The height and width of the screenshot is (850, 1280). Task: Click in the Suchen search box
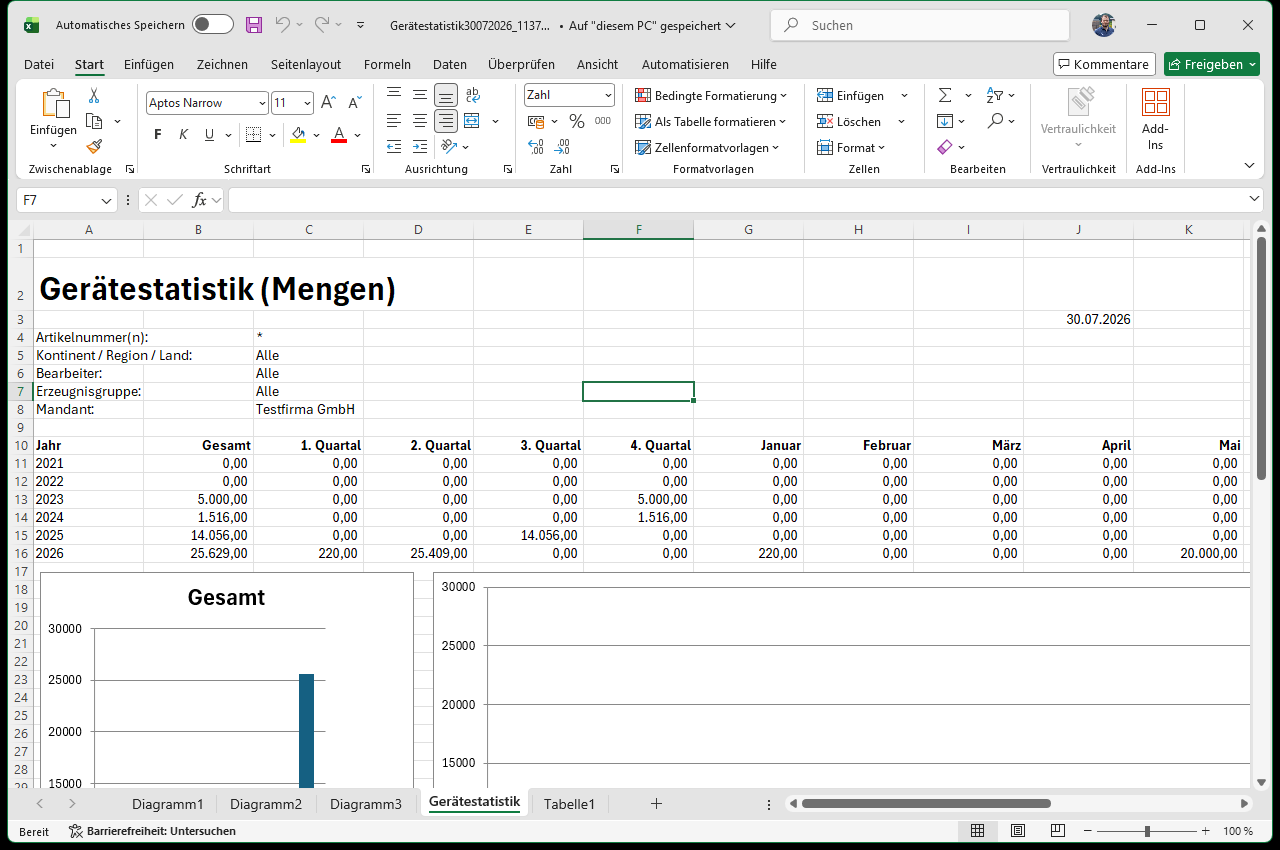pos(921,25)
